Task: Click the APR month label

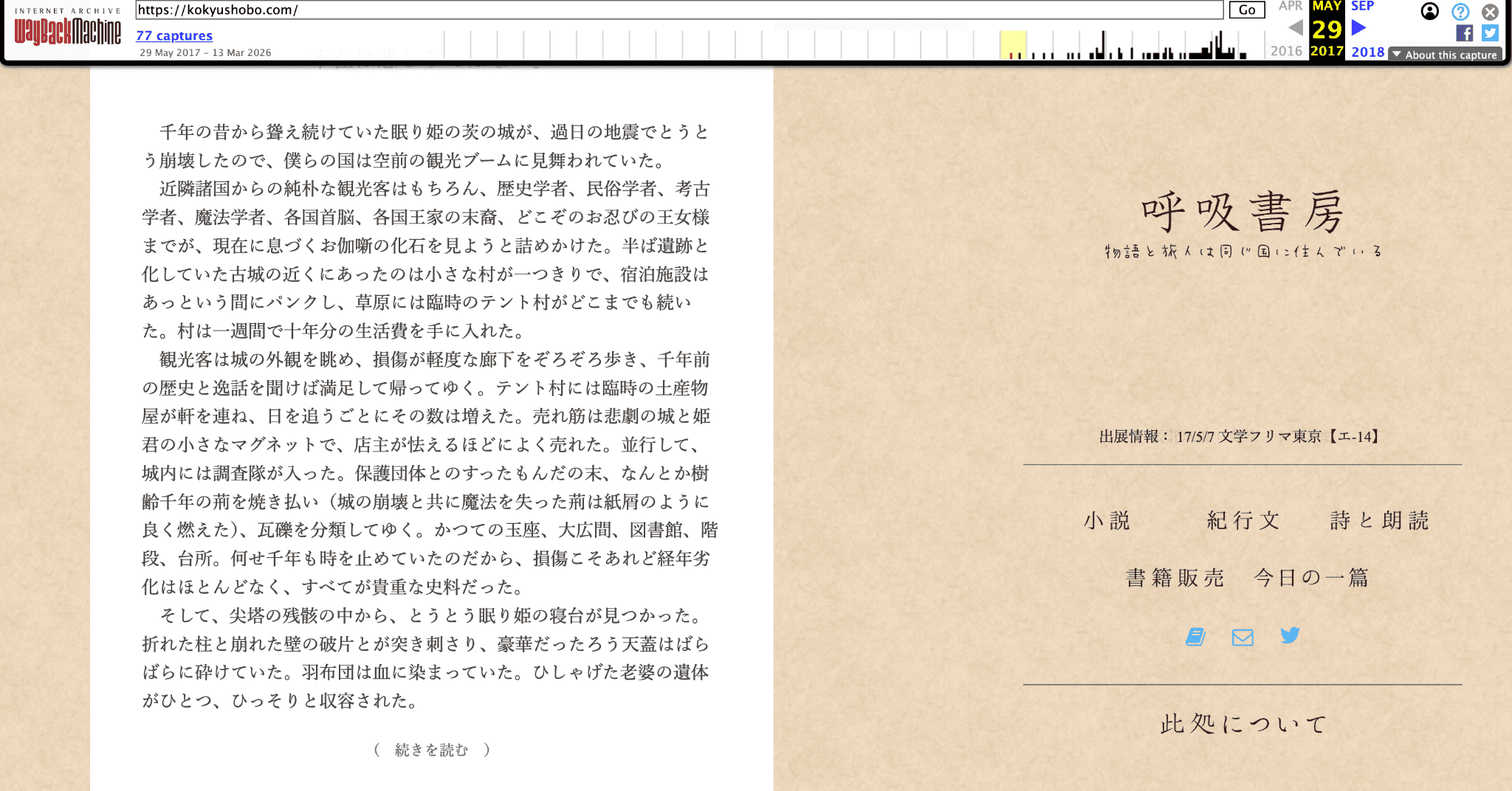Action: coord(1291,6)
